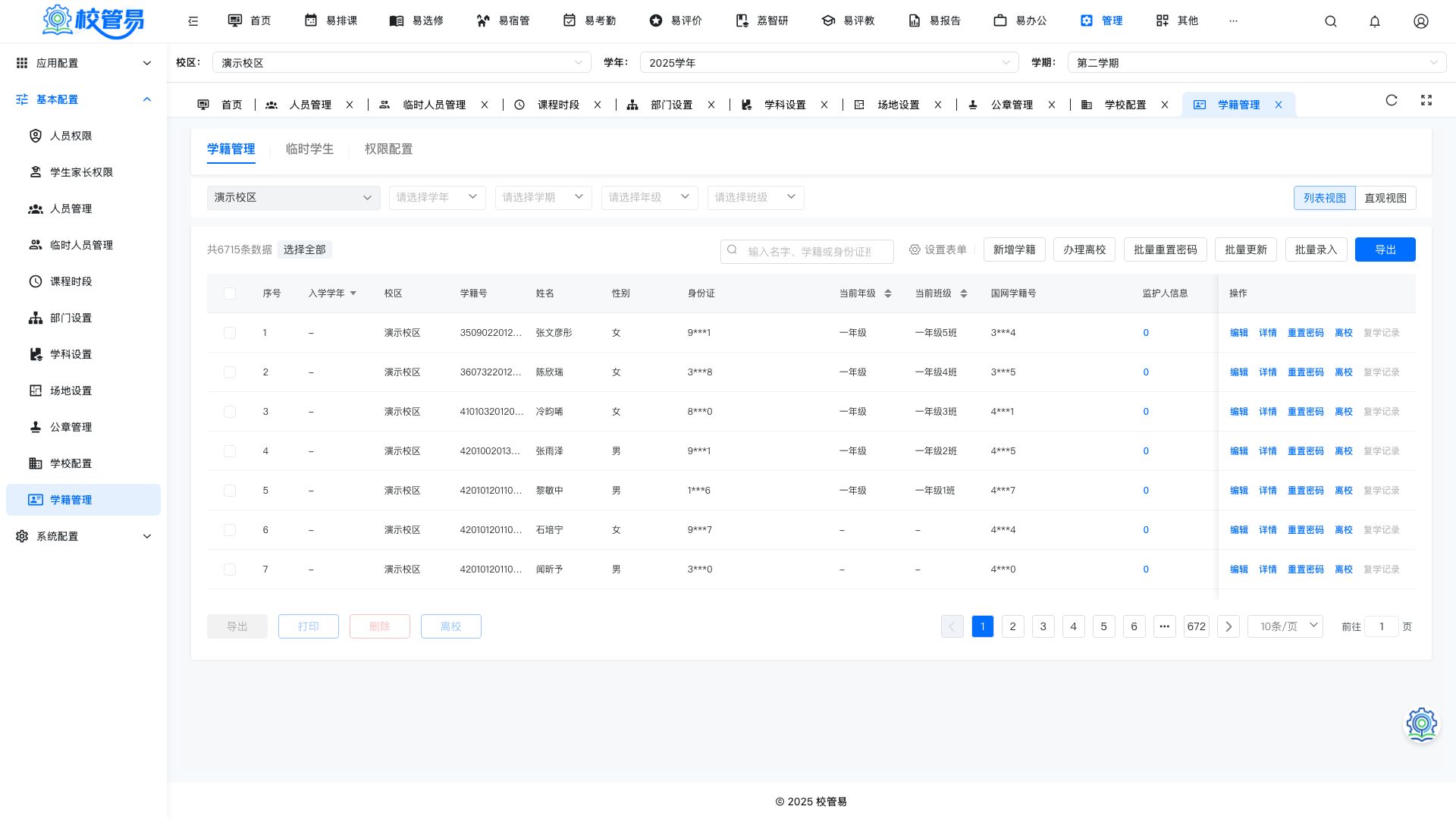Refresh the page with the reload icon
Image resolution: width=1456 pixels, height=819 pixels.
click(x=1392, y=100)
